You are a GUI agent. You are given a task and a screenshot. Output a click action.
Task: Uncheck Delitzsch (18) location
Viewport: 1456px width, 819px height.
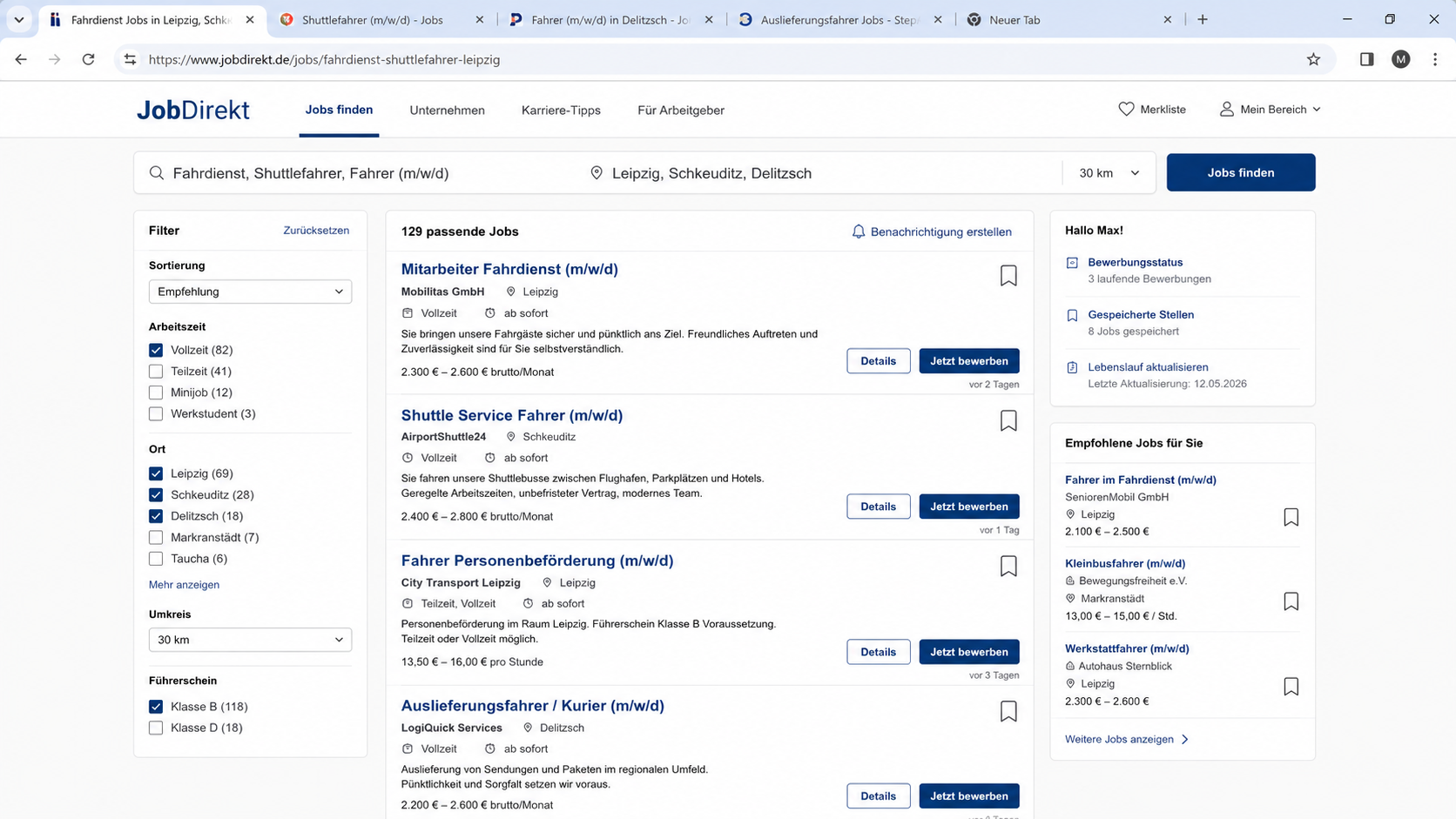156,516
